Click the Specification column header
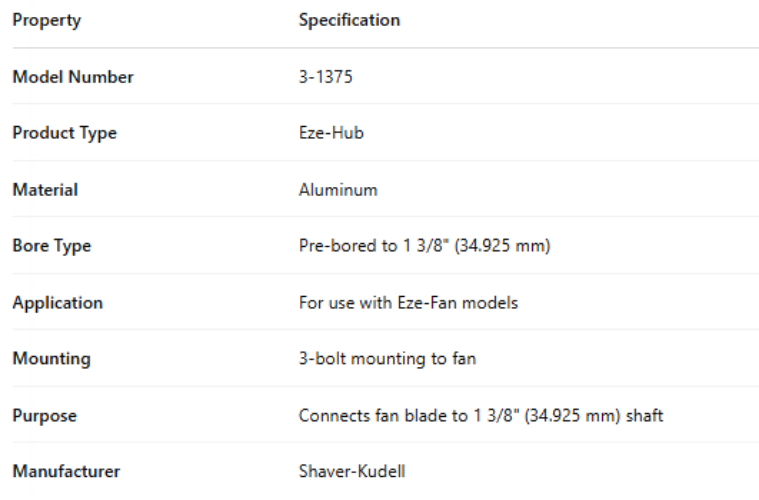The width and height of the screenshot is (759, 500). [x=349, y=20]
